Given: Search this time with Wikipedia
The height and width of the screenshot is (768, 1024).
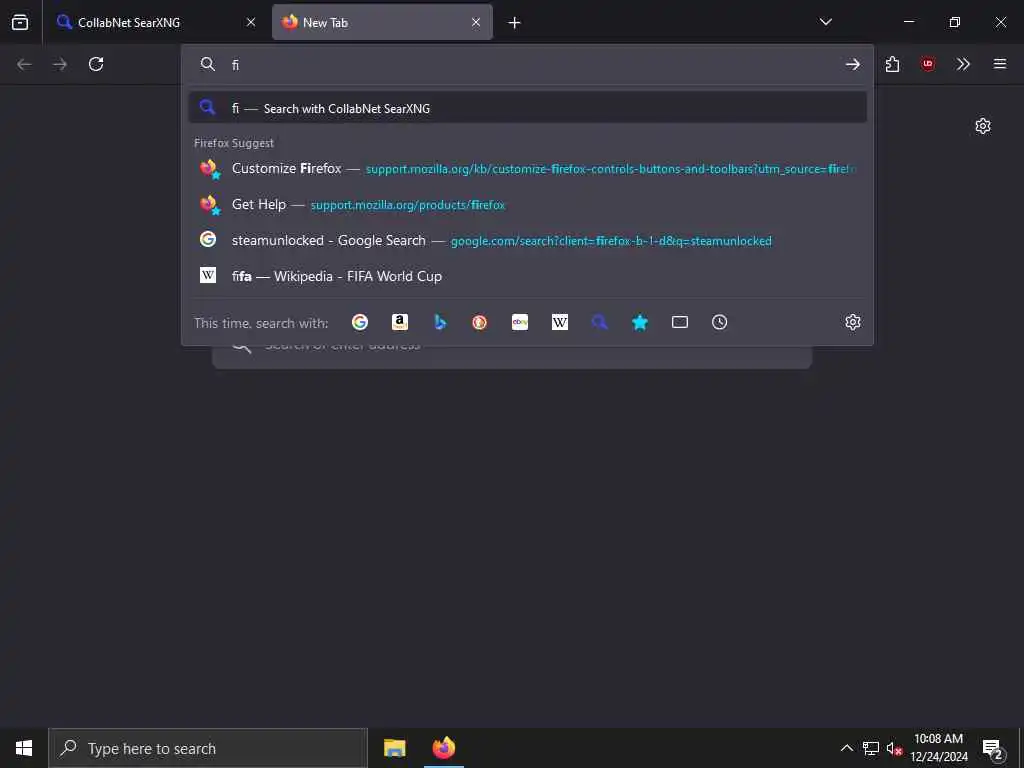Looking at the screenshot, I should (x=560, y=322).
